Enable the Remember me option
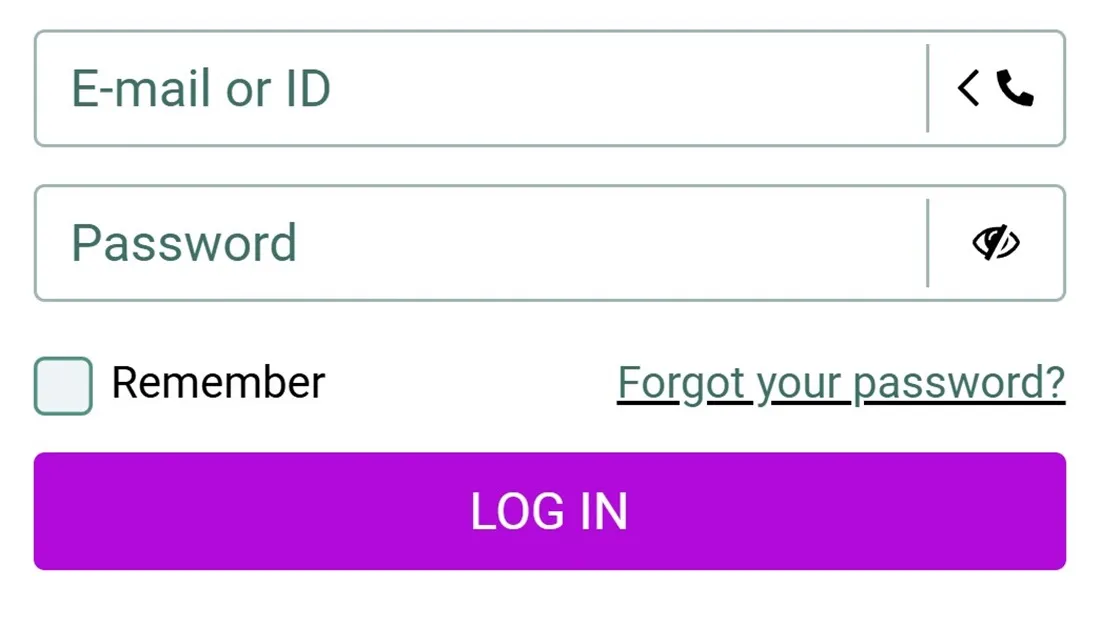 63,386
